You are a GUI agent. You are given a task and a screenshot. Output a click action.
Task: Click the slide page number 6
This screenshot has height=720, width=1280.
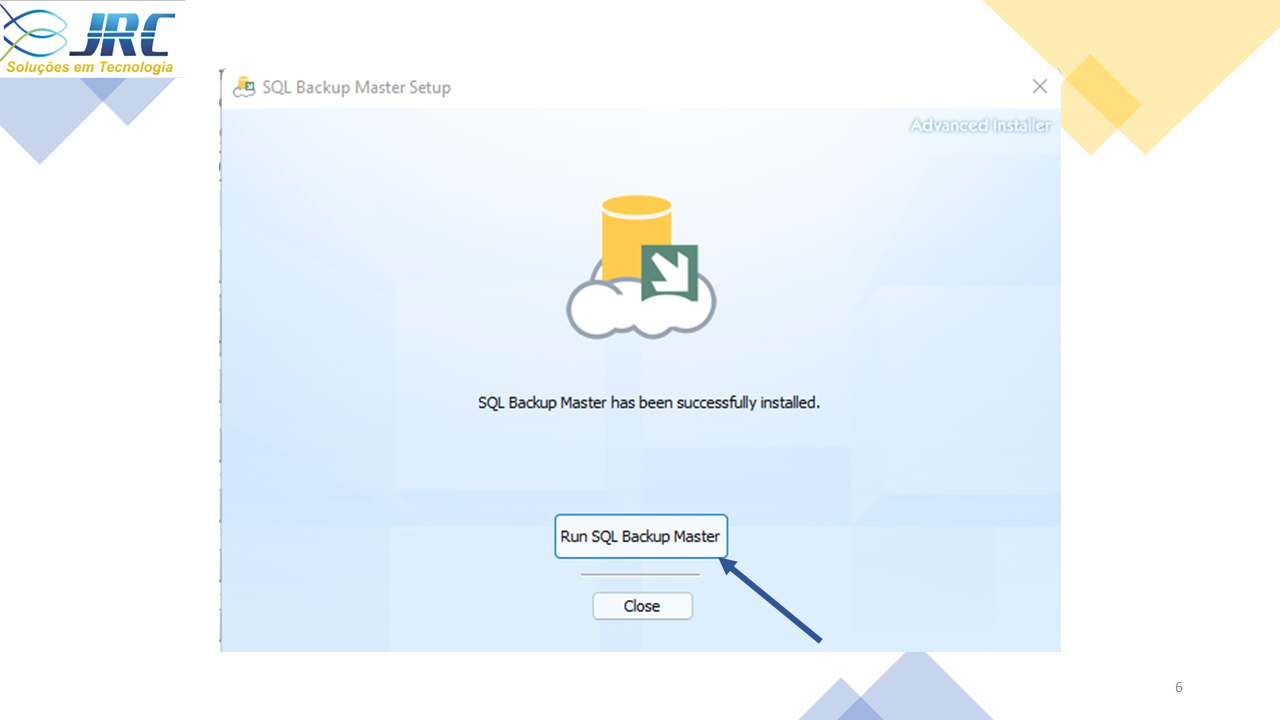tap(1179, 687)
